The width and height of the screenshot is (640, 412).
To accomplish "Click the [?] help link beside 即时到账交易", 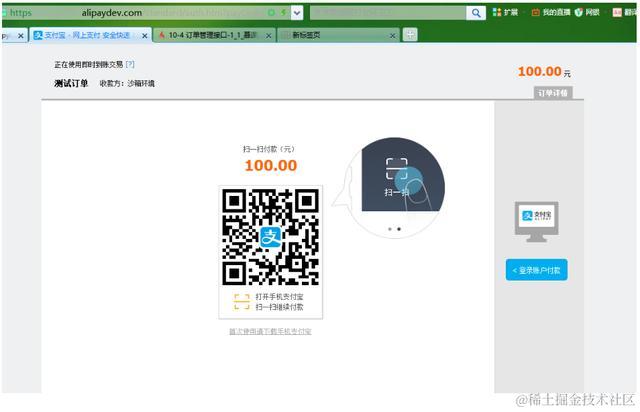I will pos(130,64).
